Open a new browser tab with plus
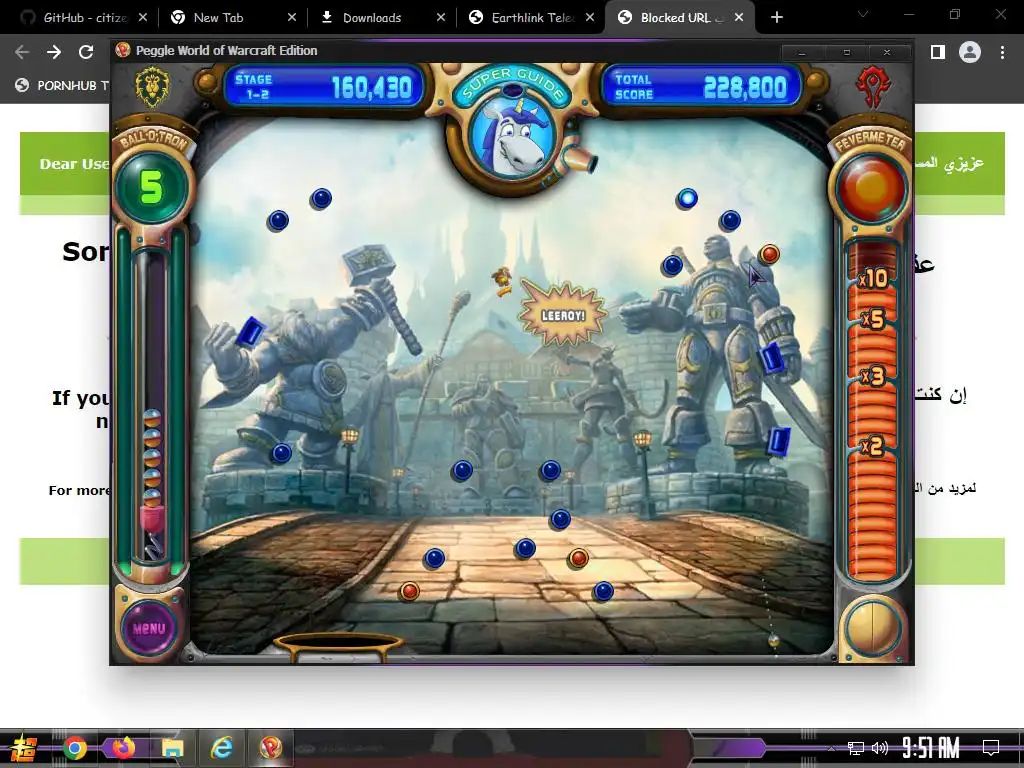 (776, 18)
